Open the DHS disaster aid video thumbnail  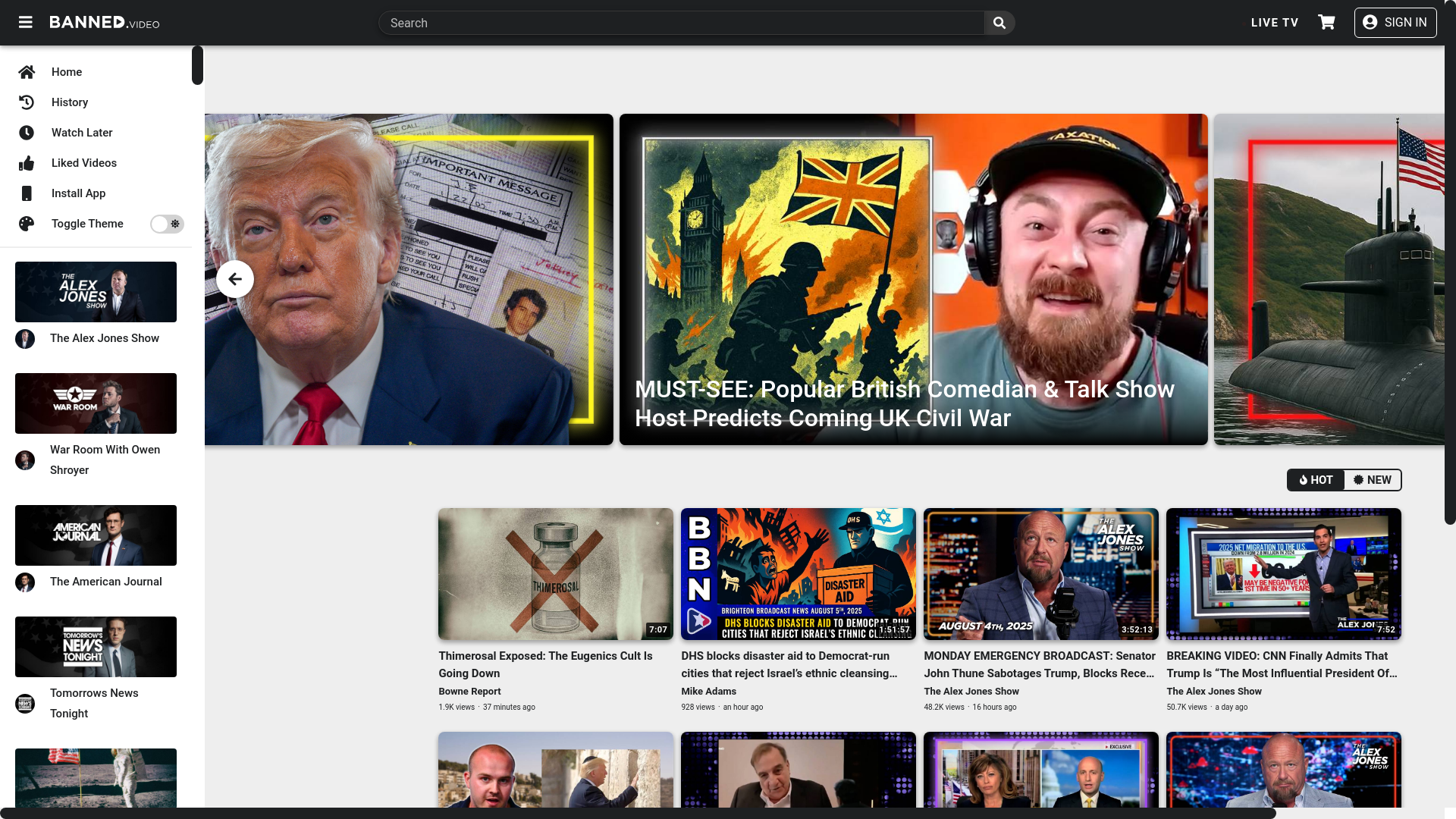(x=799, y=574)
